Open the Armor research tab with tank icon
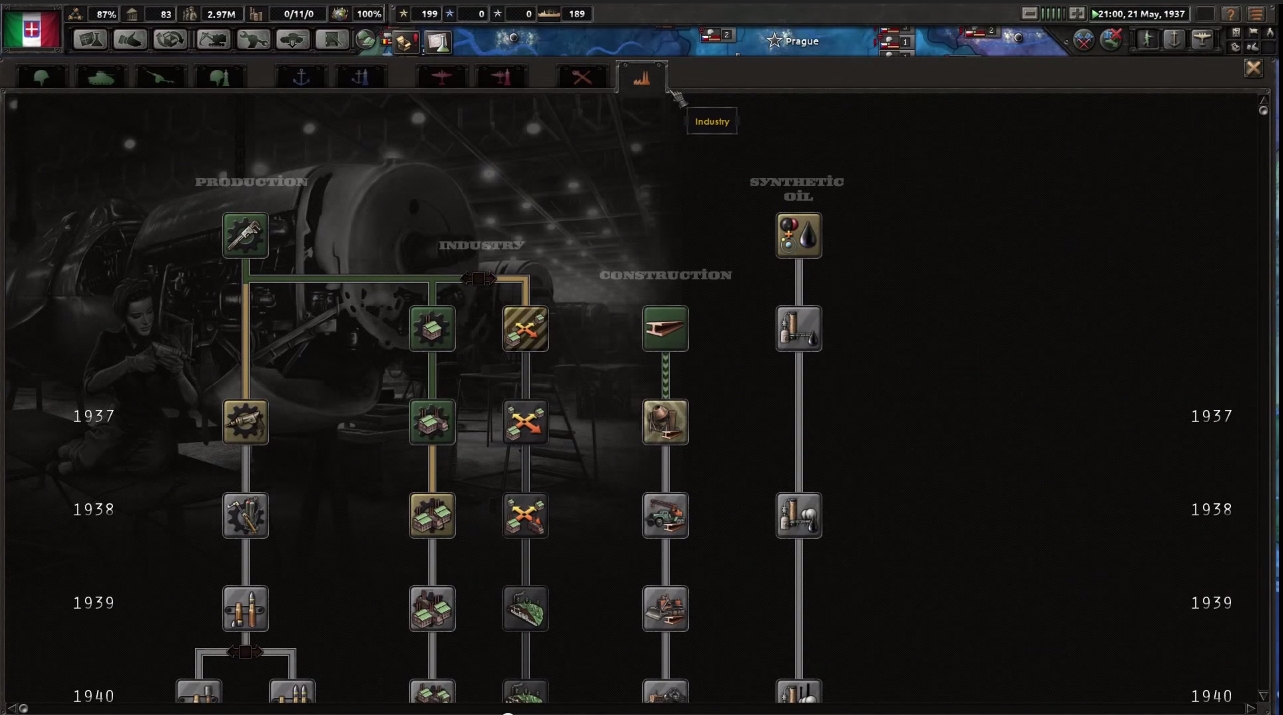This screenshot has height=715, width=1283. (101, 77)
